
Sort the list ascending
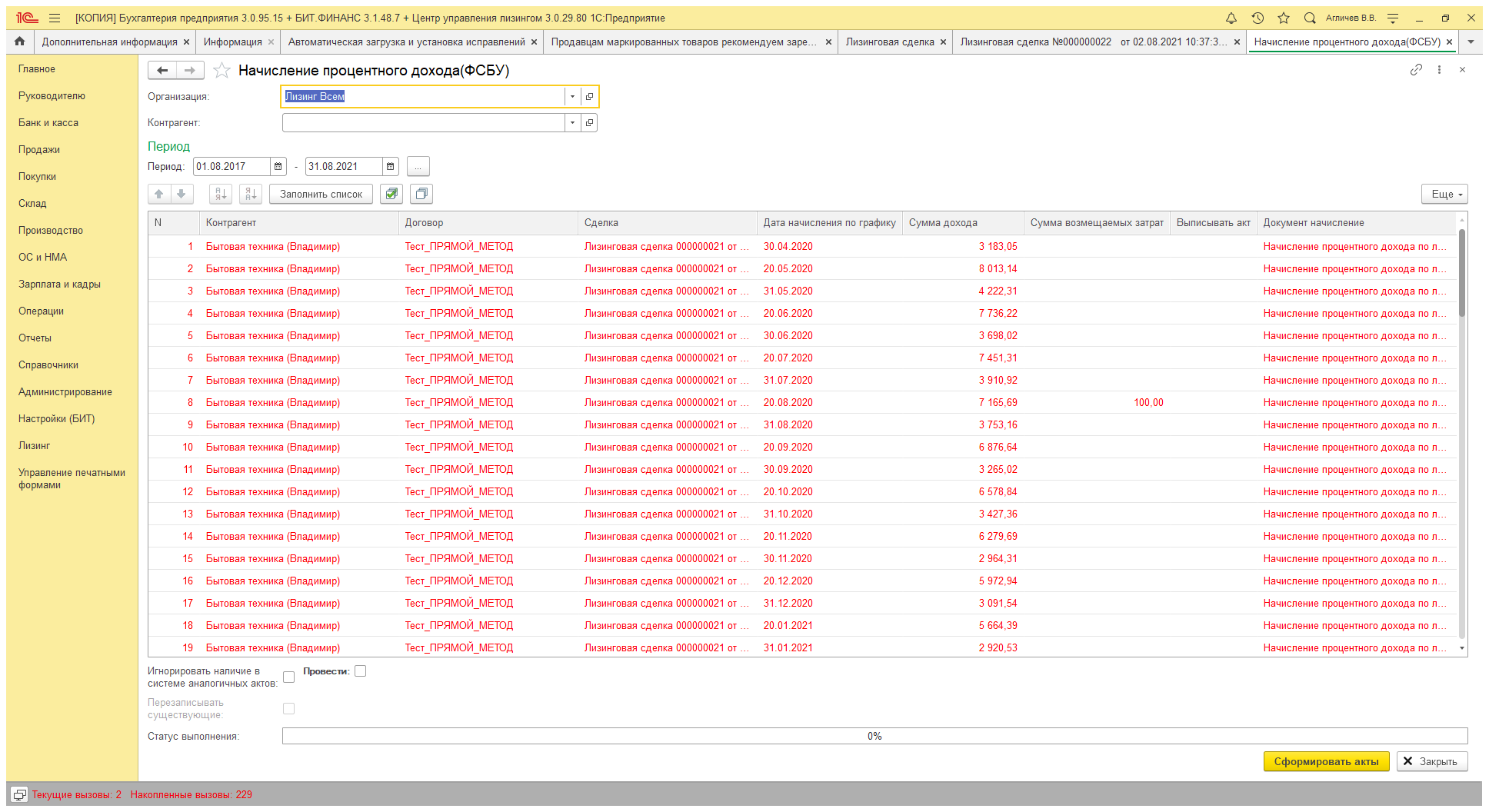[x=221, y=195]
